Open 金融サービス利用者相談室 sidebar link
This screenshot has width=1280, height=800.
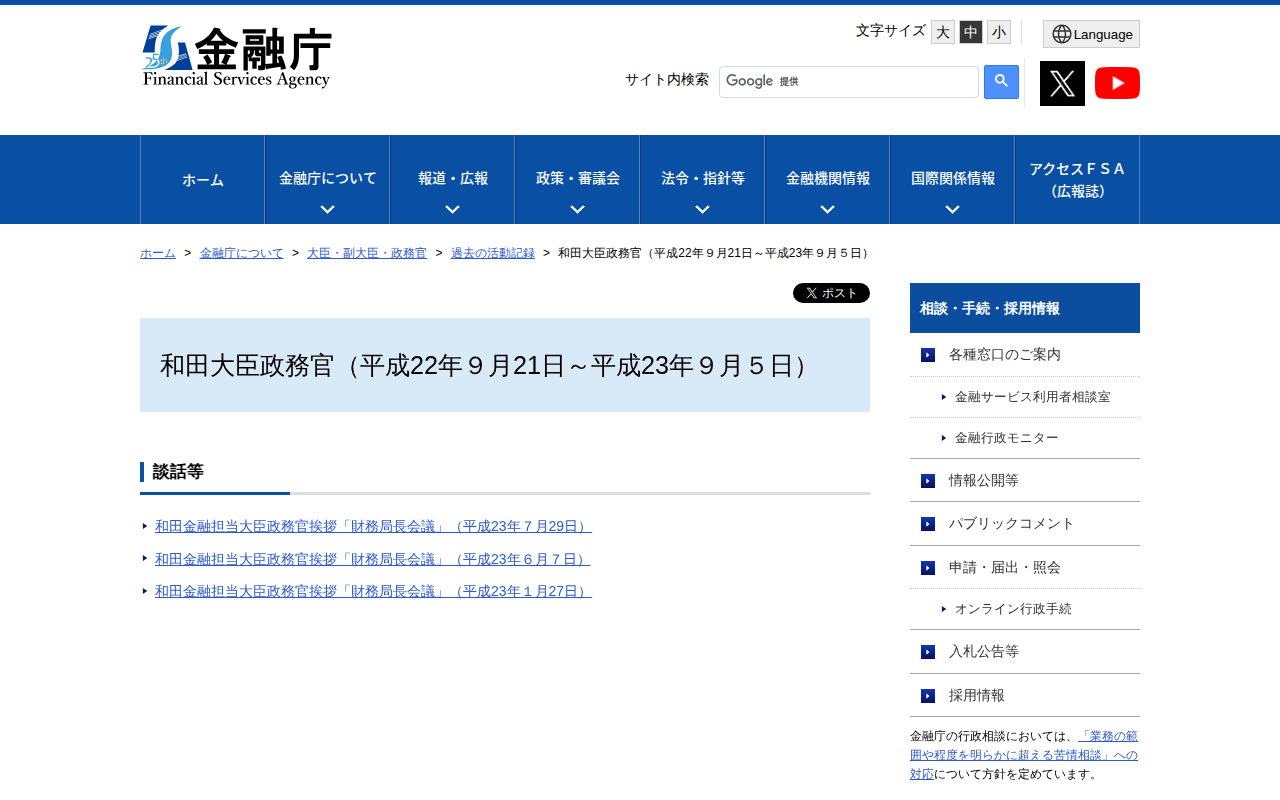point(1025,397)
